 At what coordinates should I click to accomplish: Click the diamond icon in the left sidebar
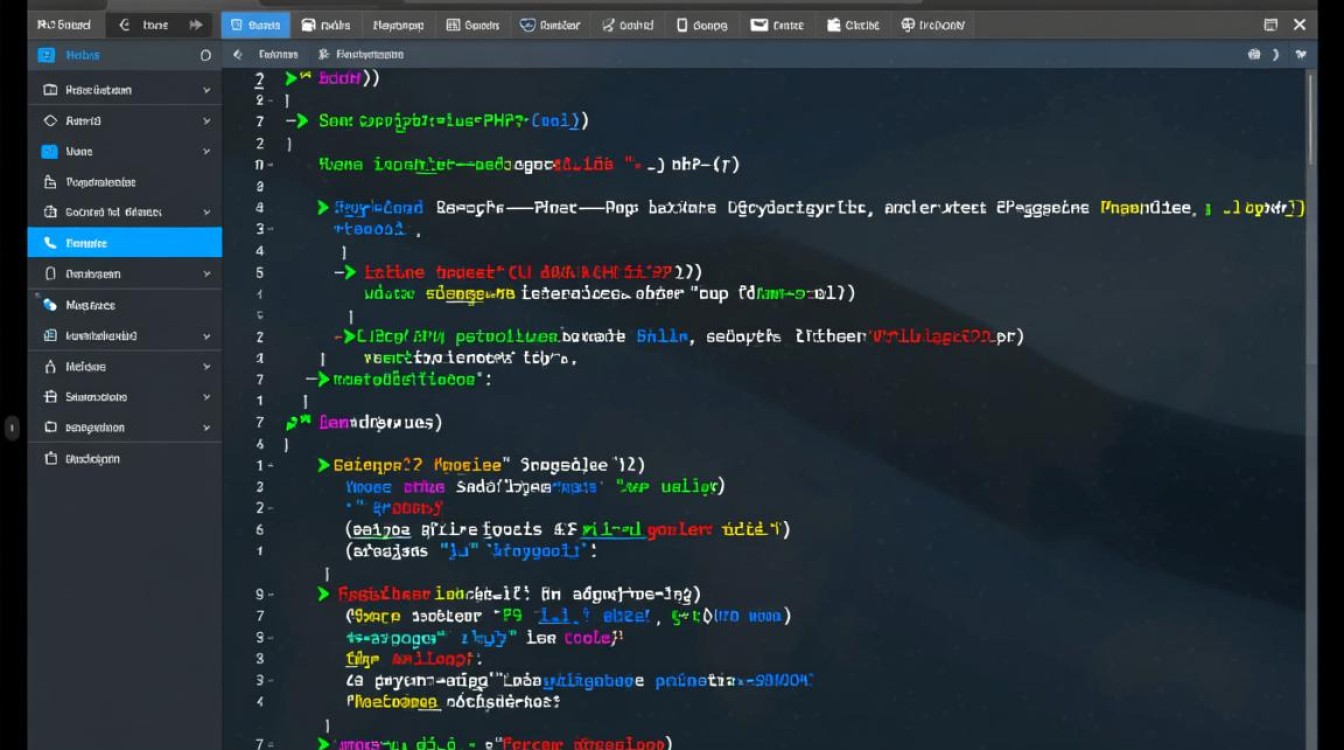tap(50, 121)
